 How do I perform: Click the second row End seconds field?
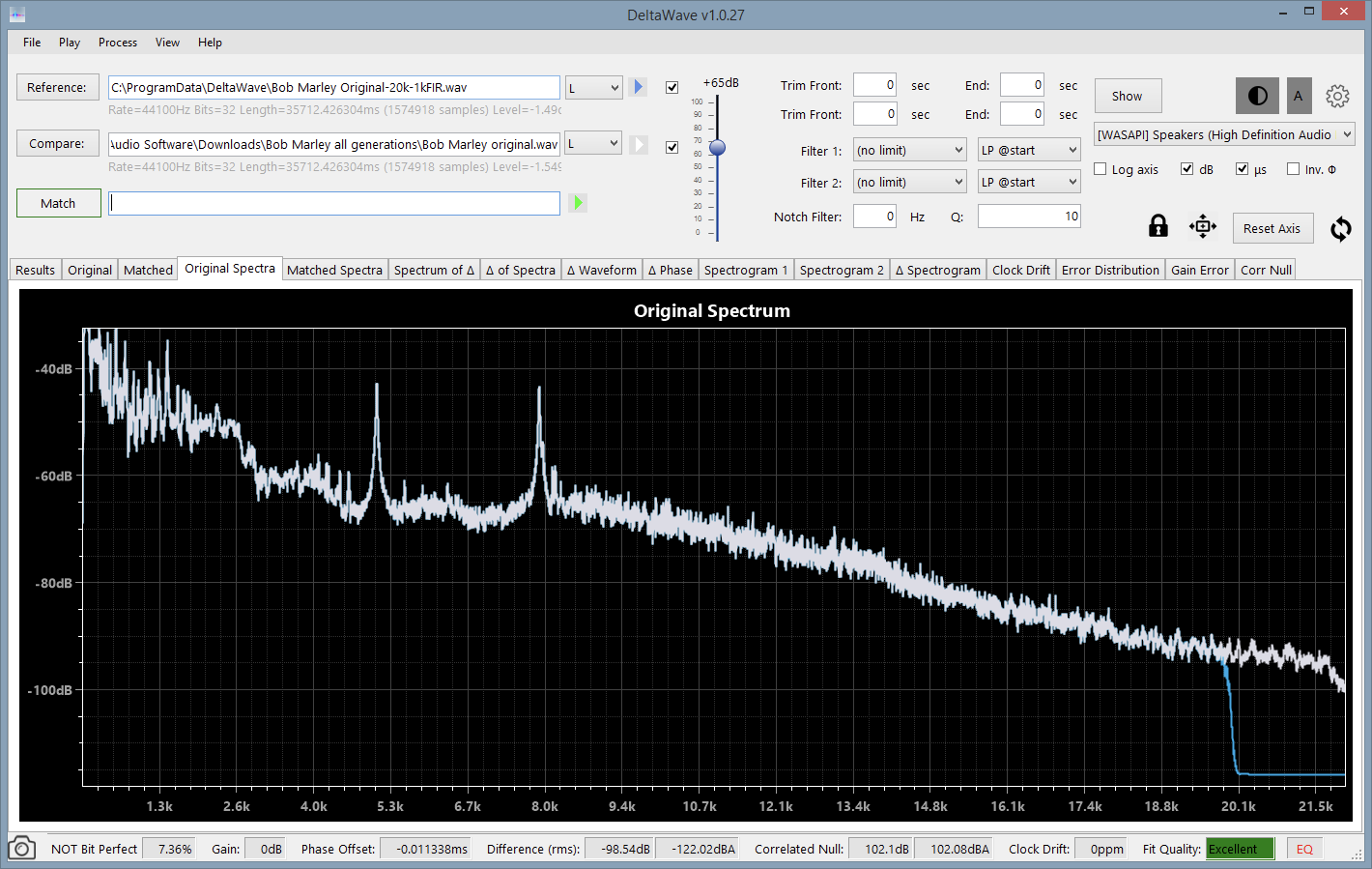[x=1022, y=114]
